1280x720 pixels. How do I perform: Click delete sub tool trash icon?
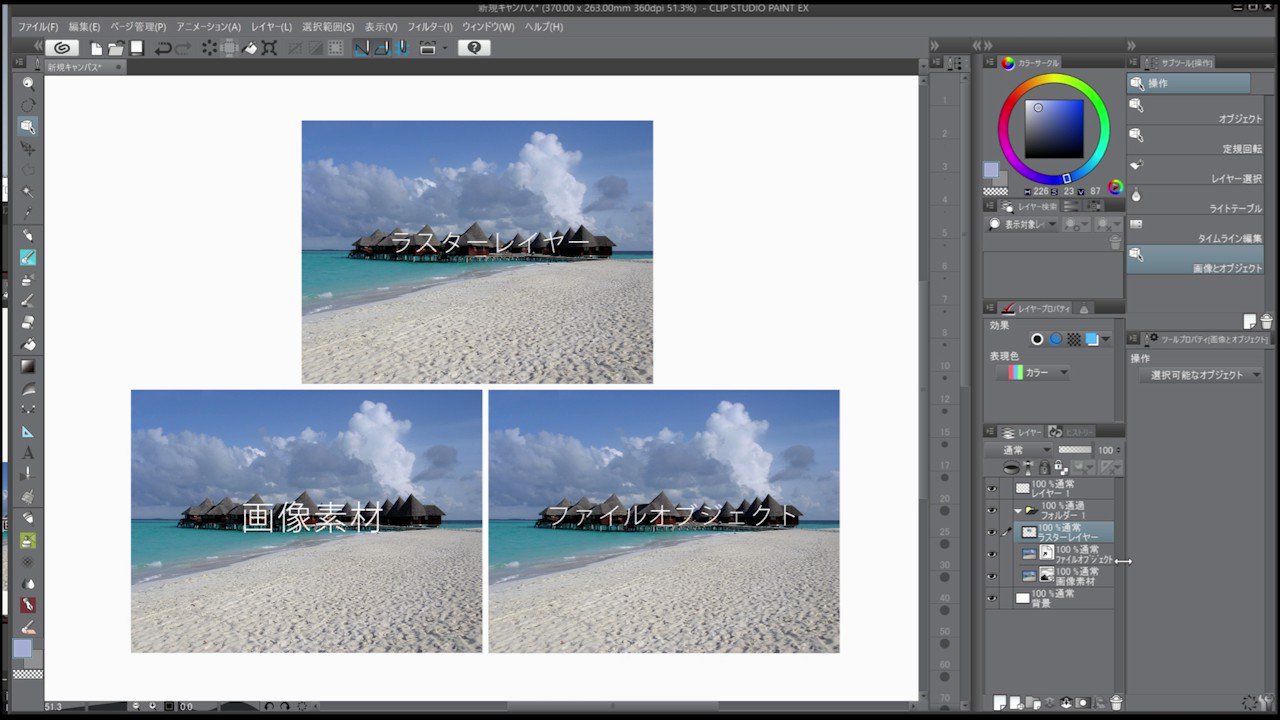pyautogui.click(x=1266, y=321)
